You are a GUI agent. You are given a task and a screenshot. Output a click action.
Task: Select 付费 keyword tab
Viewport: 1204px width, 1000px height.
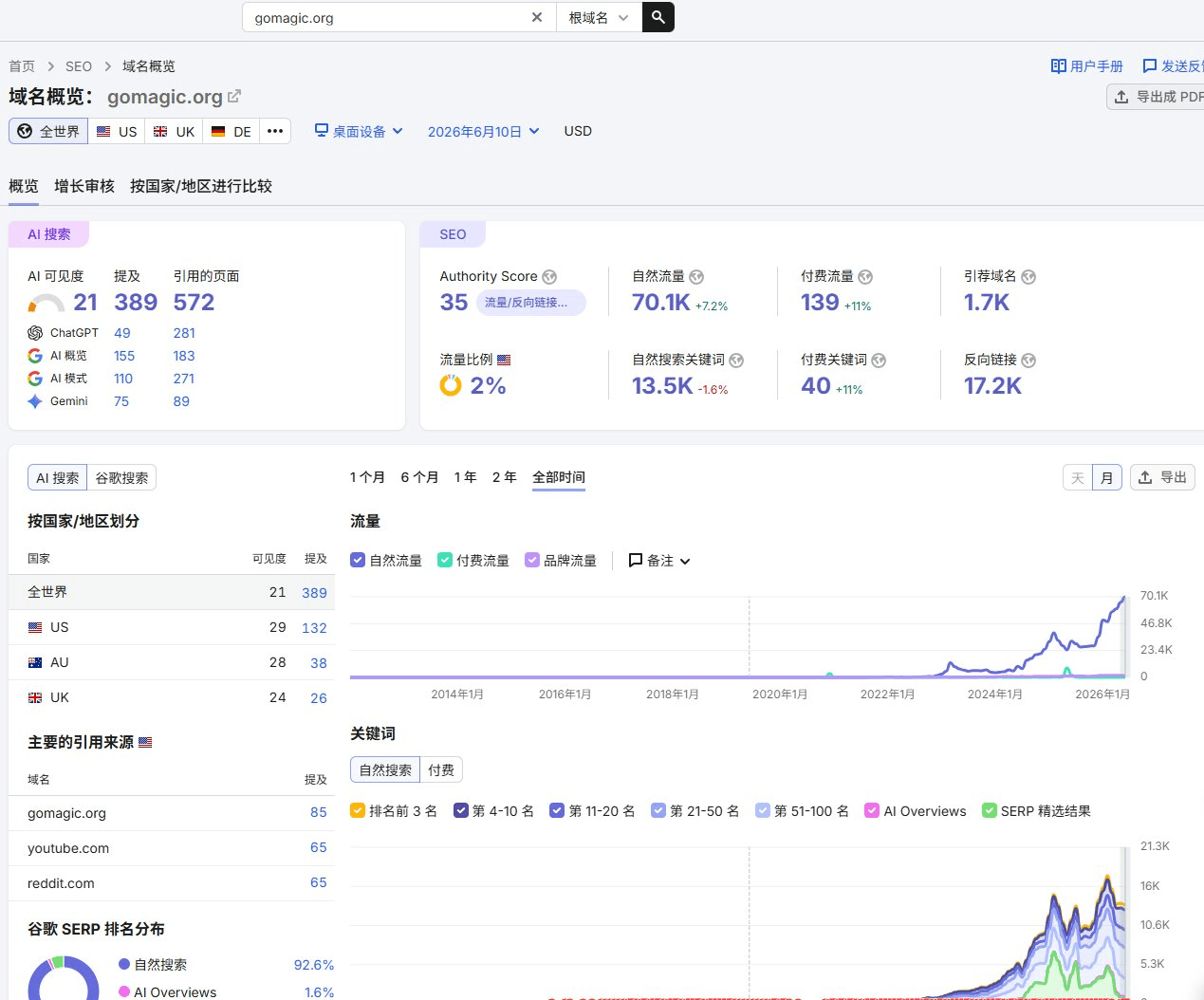click(x=441, y=769)
